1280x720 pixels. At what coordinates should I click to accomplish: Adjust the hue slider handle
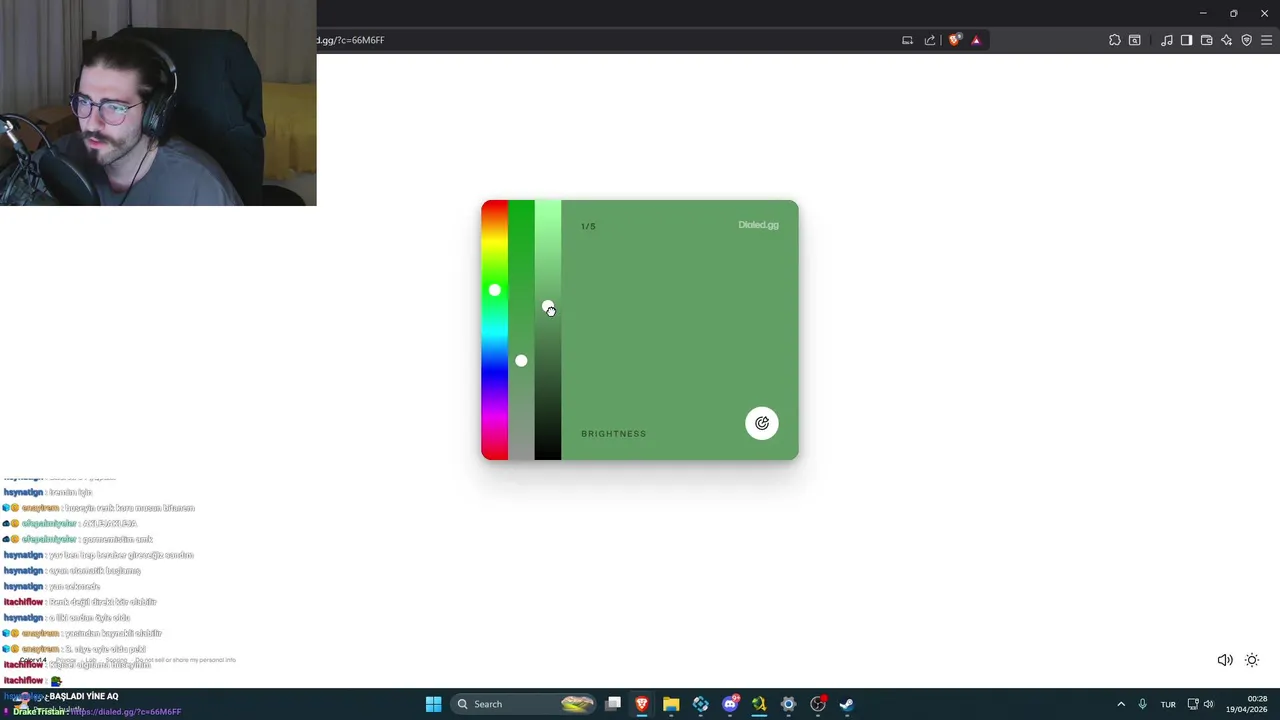pos(495,290)
